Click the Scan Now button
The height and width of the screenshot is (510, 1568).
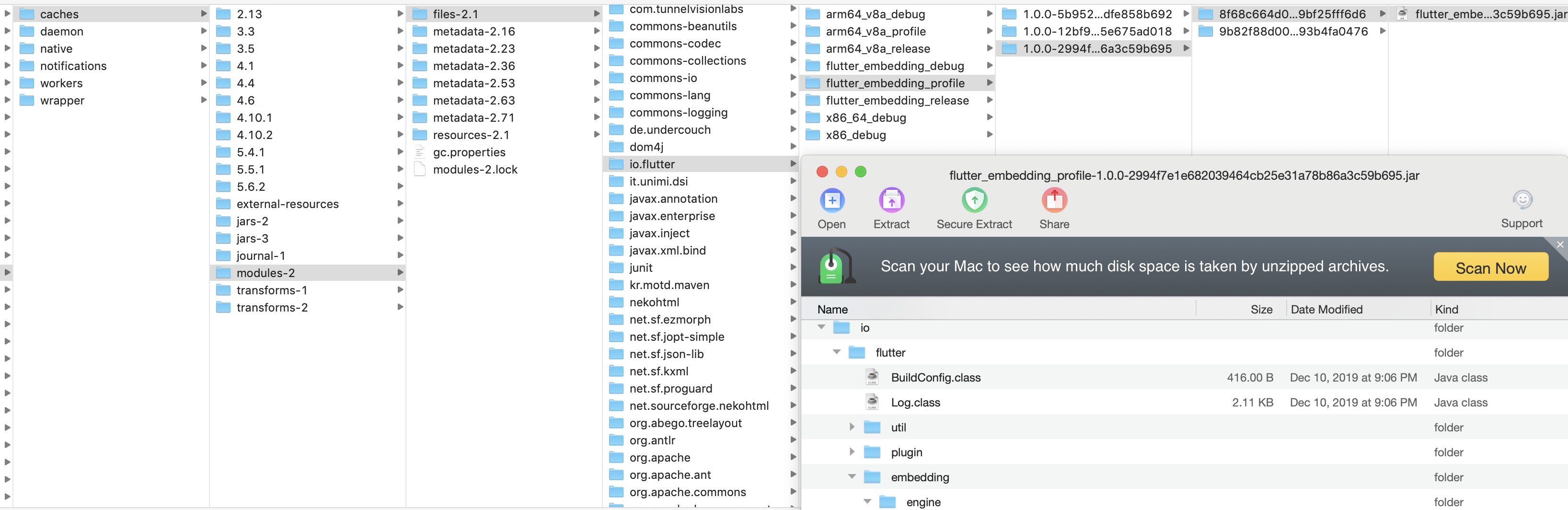coord(1490,267)
